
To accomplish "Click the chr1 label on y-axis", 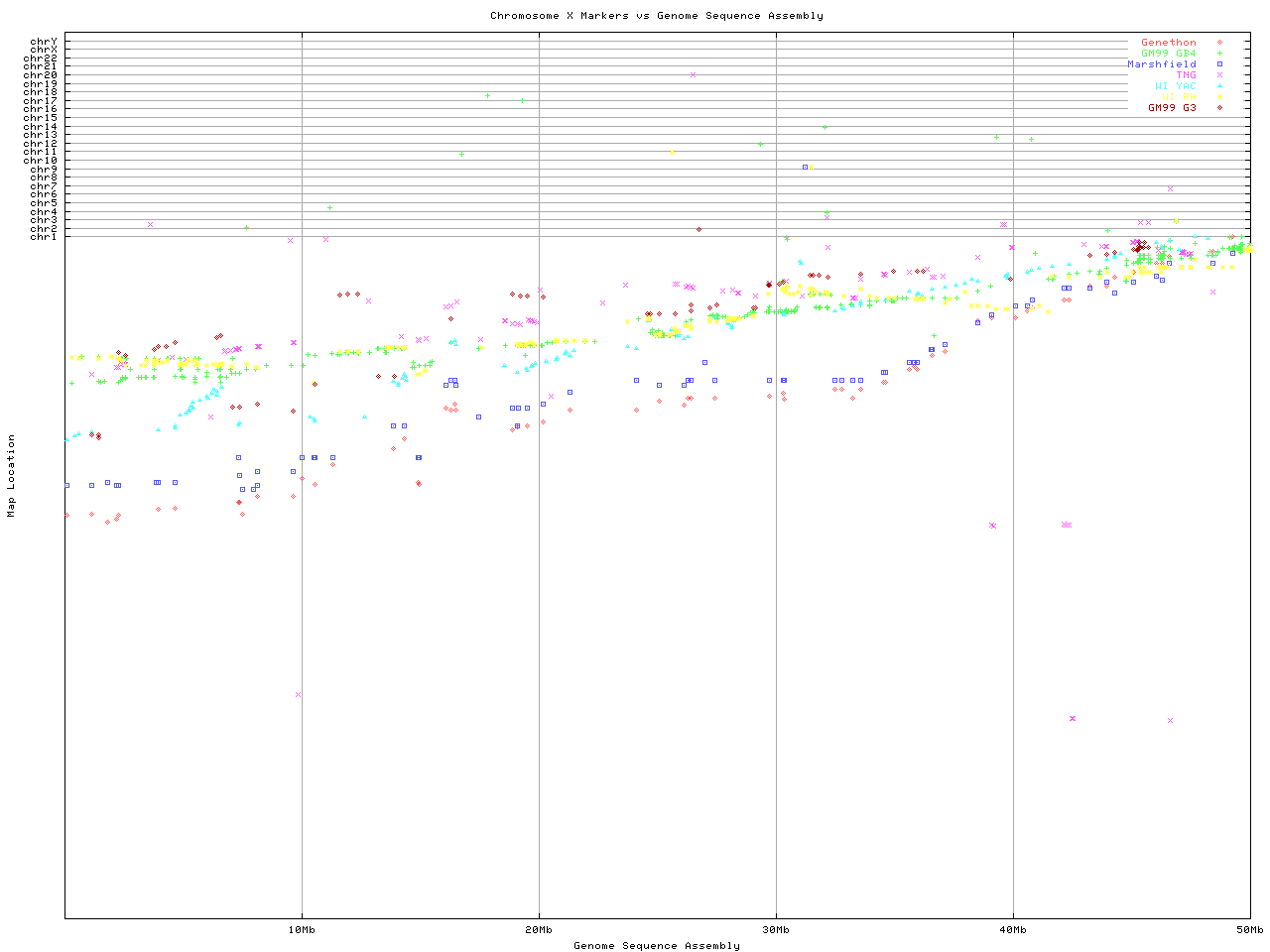I will pyautogui.click(x=44, y=237).
